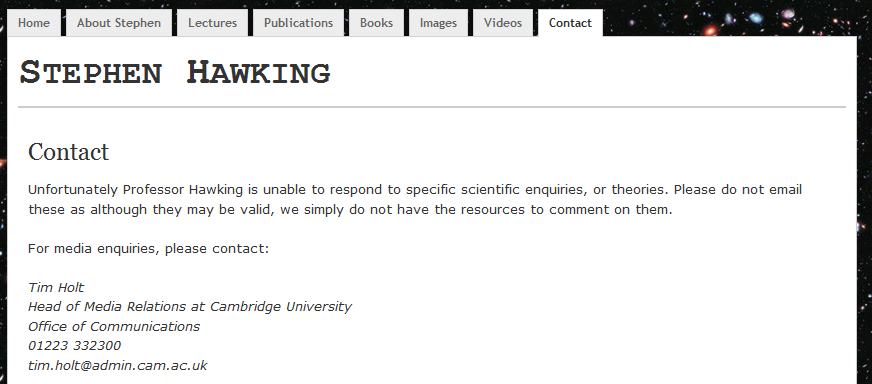Open the Books tab
The height and width of the screenshot is (384, 872).
[376, 23]
